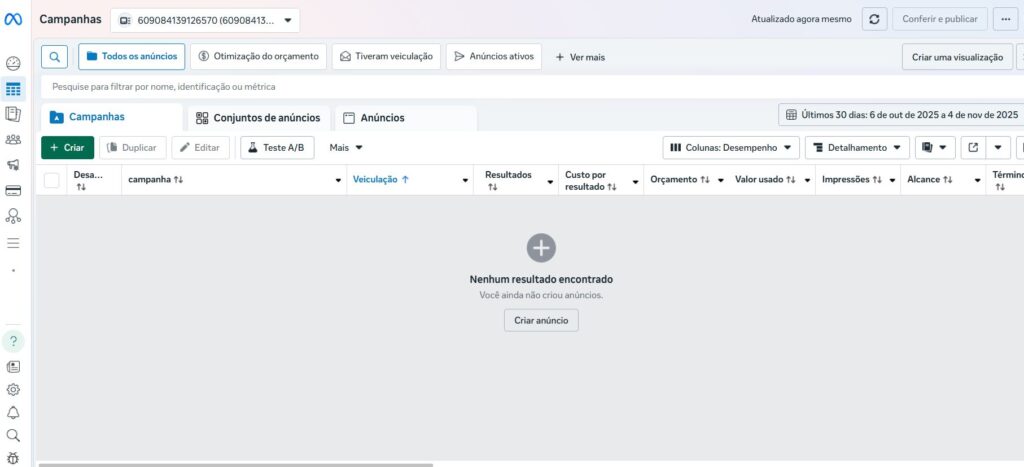Open Billing card icon in sidebar
Image resolution: width=1024 pixels, height=467 pixels.
13,190
